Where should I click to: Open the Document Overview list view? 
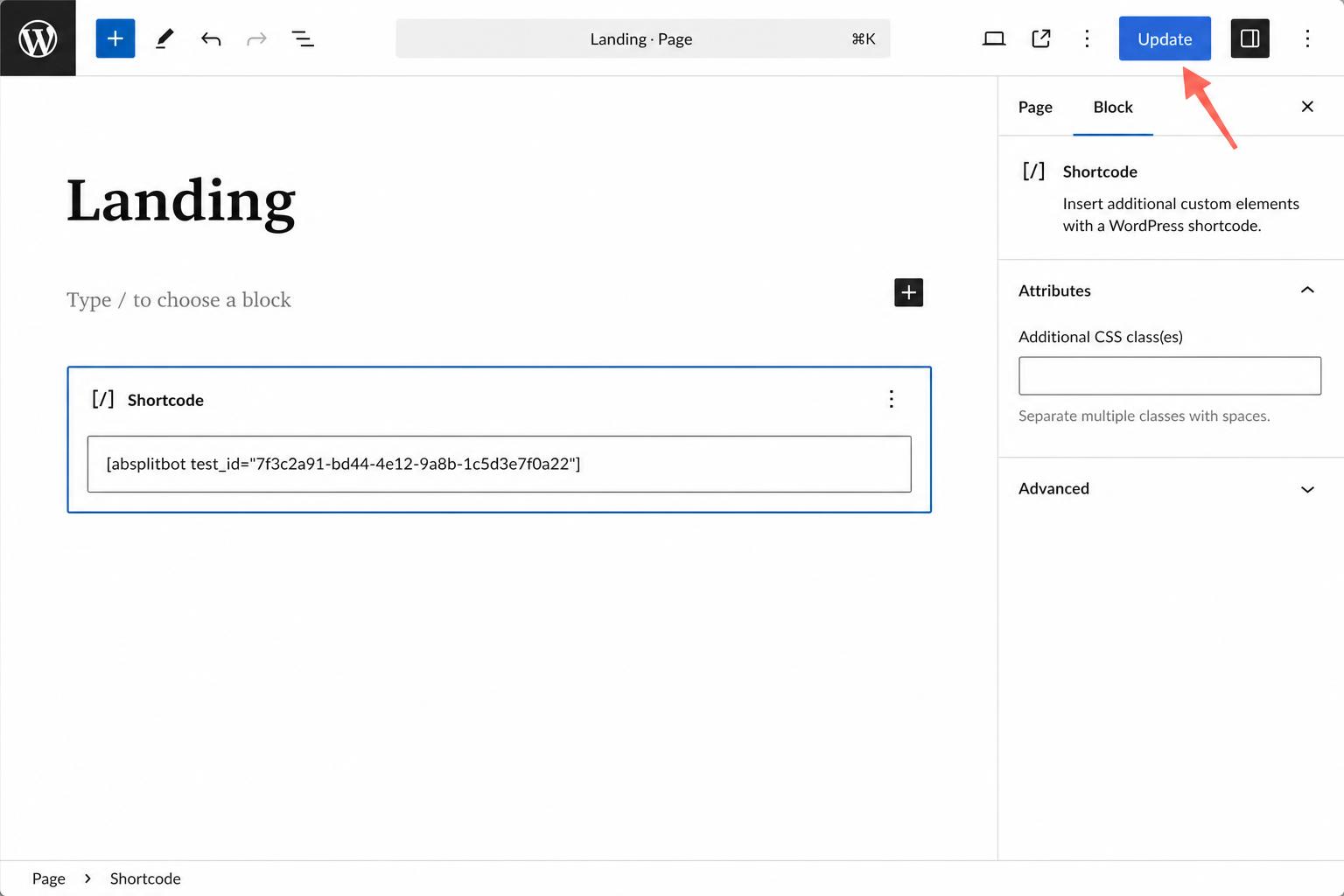[303, 38]
